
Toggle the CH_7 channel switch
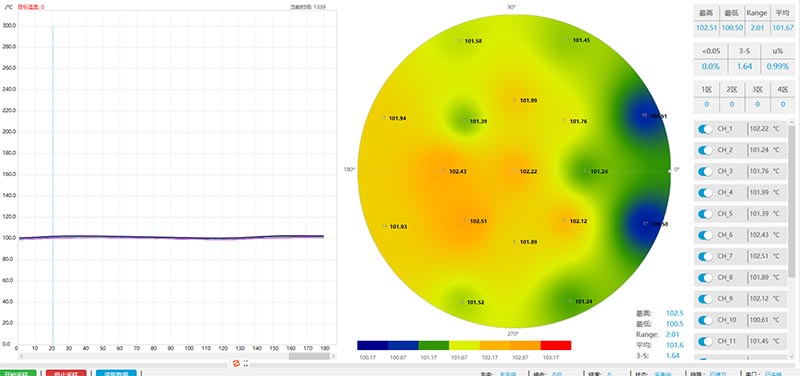click(x=705, y=256)
